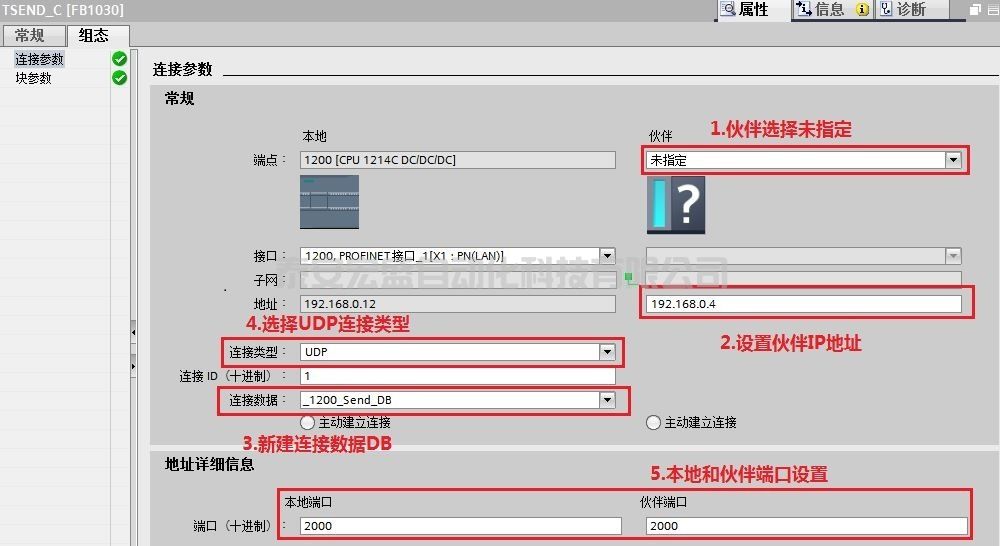Open the 连接类型 UDP dropdown
Viewport: 1000px width, 546px height.
click(606, 352)
